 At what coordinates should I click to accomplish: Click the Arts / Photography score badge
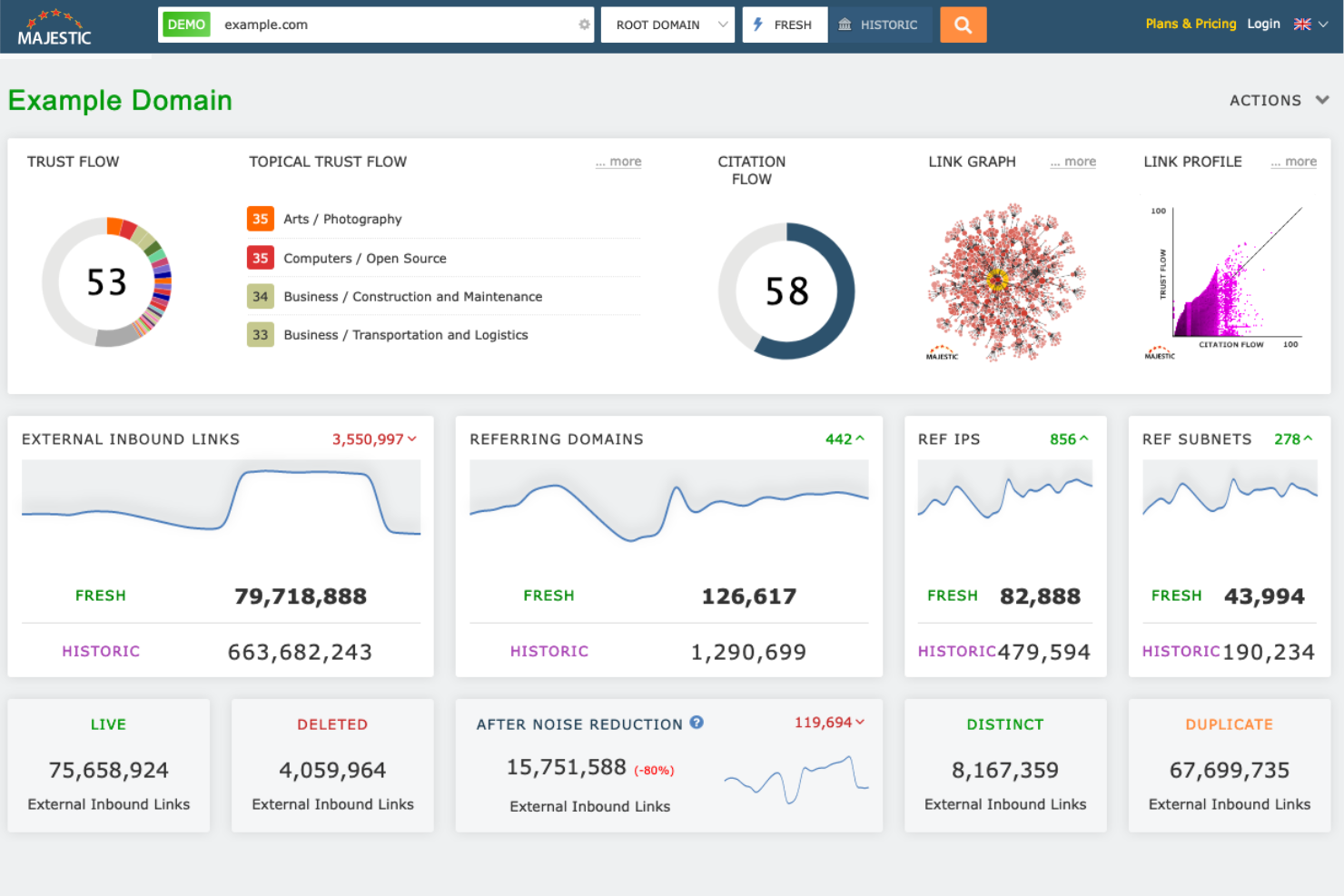tap(261, 218)
